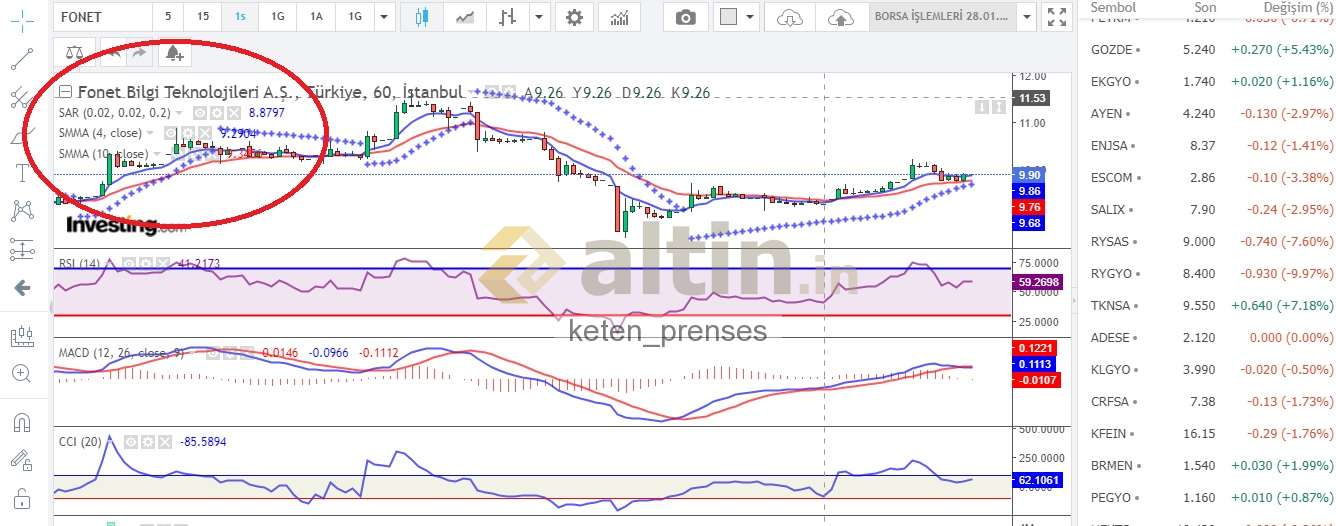The width and height of the screenshot is (1336, 526).
Task: Select the measure tool icon
Action: [21, 337]
